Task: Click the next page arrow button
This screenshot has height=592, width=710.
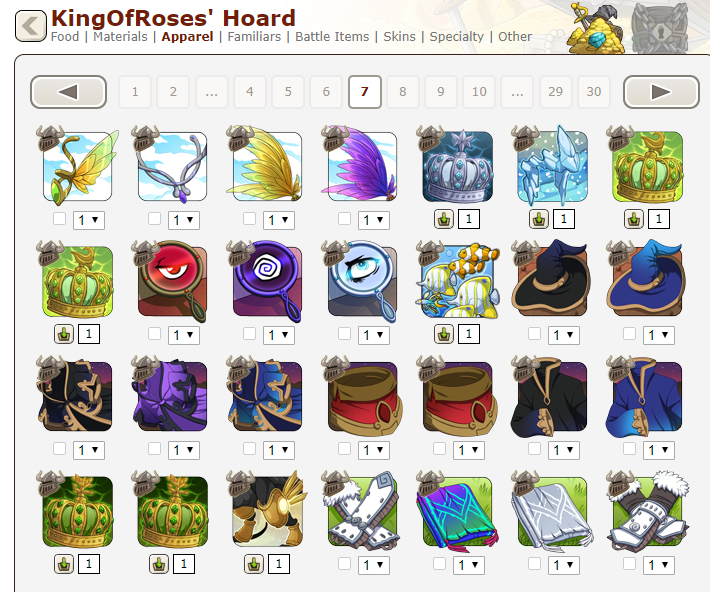Action: pyautogui.click(x=661, y=92)
